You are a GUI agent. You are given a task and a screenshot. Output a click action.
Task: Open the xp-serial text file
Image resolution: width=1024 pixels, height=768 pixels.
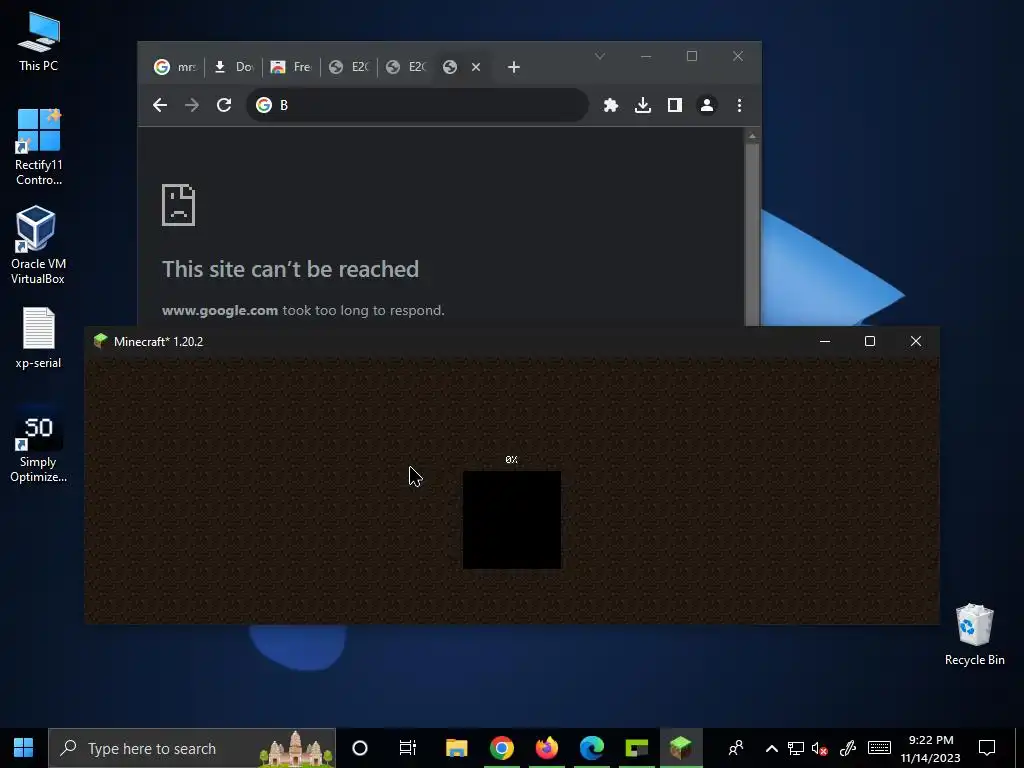[x=39, y=338]
